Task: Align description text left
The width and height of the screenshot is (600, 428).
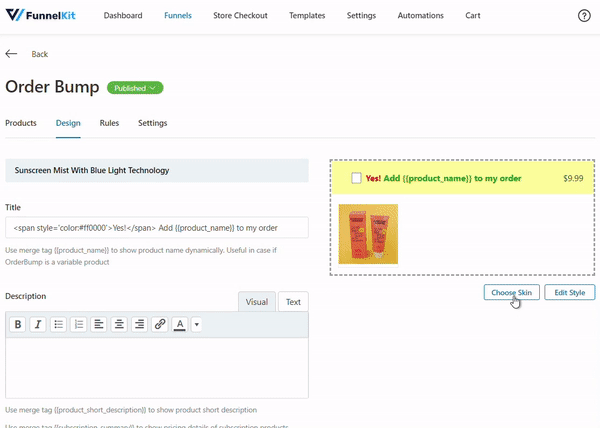Action: pyautogui.click(x=99, y=324)
